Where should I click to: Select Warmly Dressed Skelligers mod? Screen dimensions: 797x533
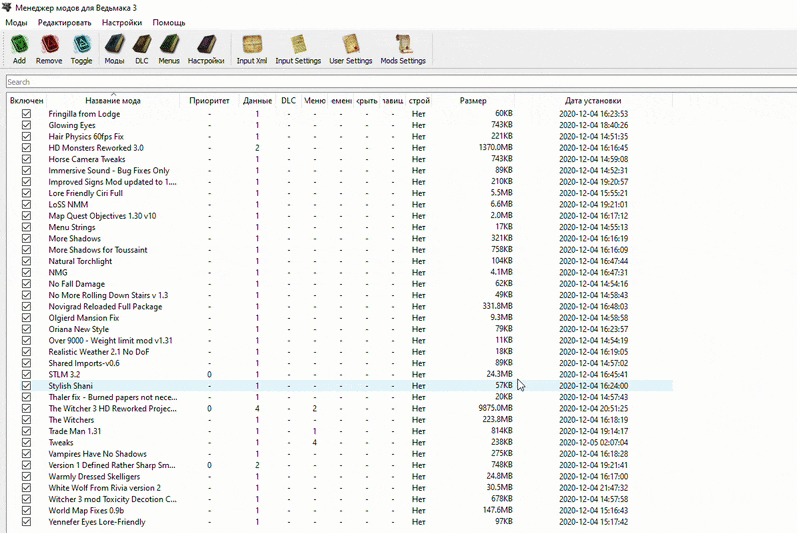tap(94, 477)
